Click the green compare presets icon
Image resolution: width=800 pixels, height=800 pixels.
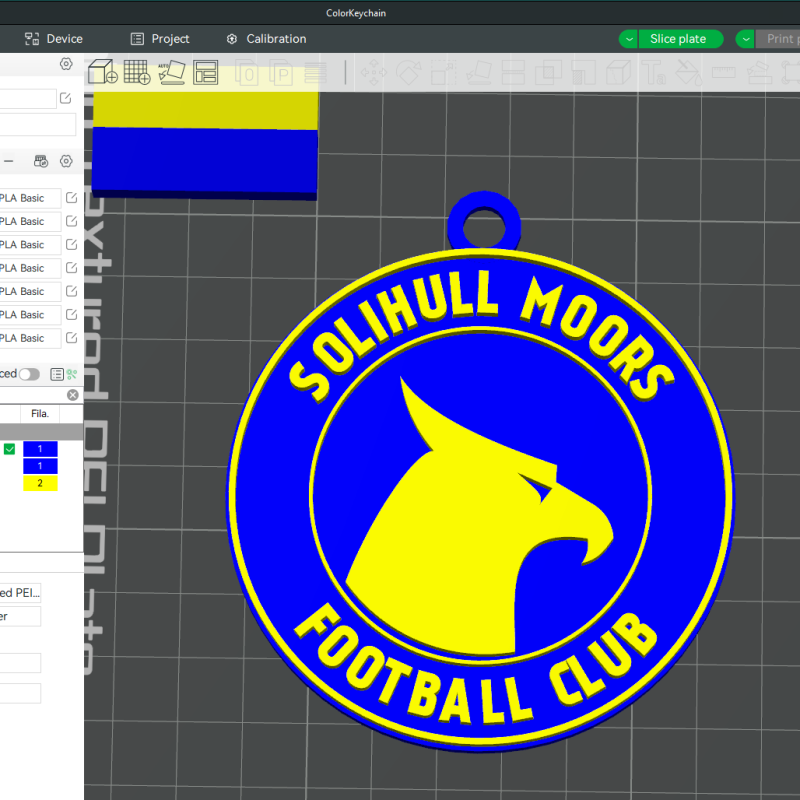pyautogui.click(x=71, y=374)
